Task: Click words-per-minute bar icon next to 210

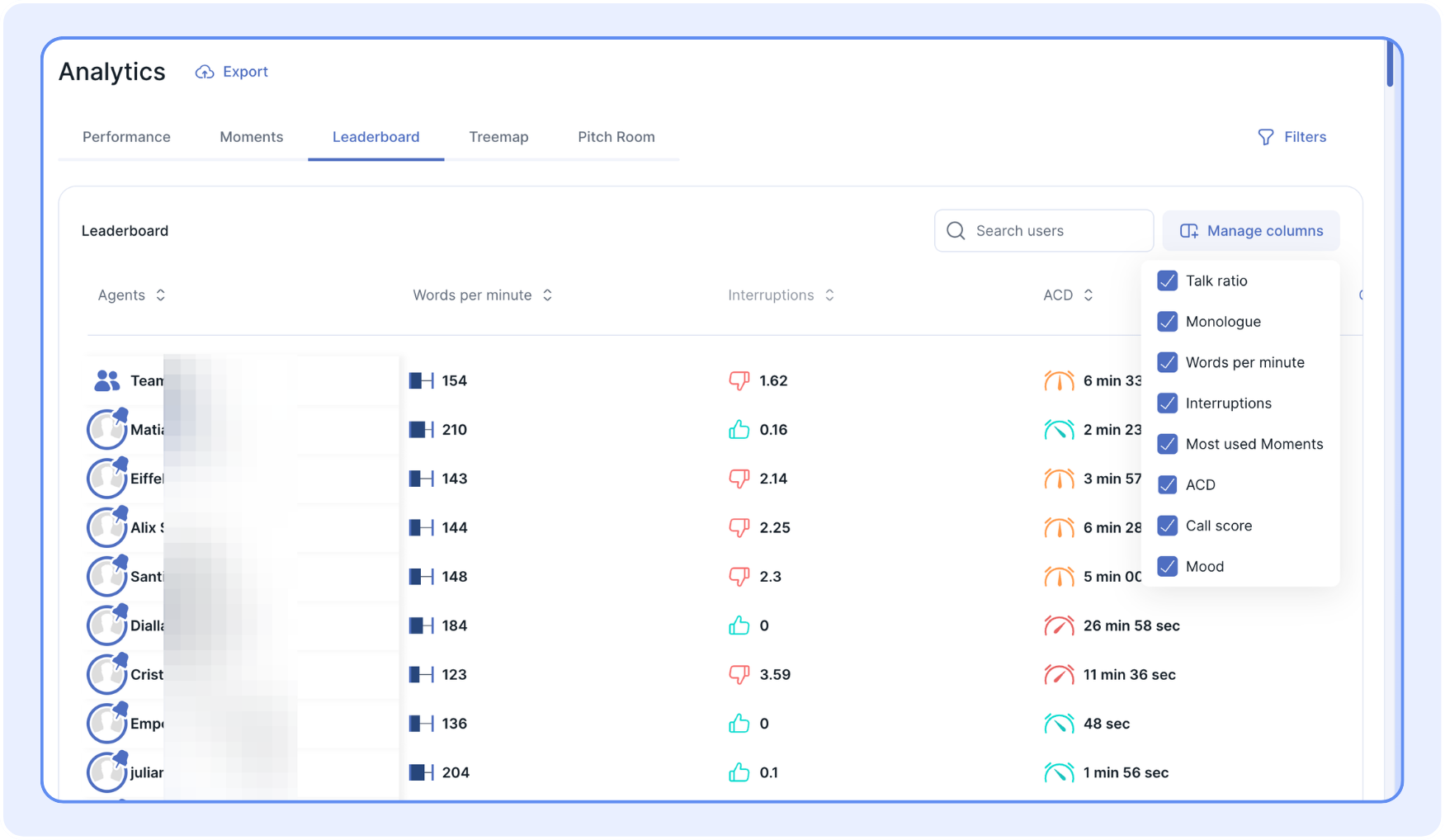Action: click(421, 429)
